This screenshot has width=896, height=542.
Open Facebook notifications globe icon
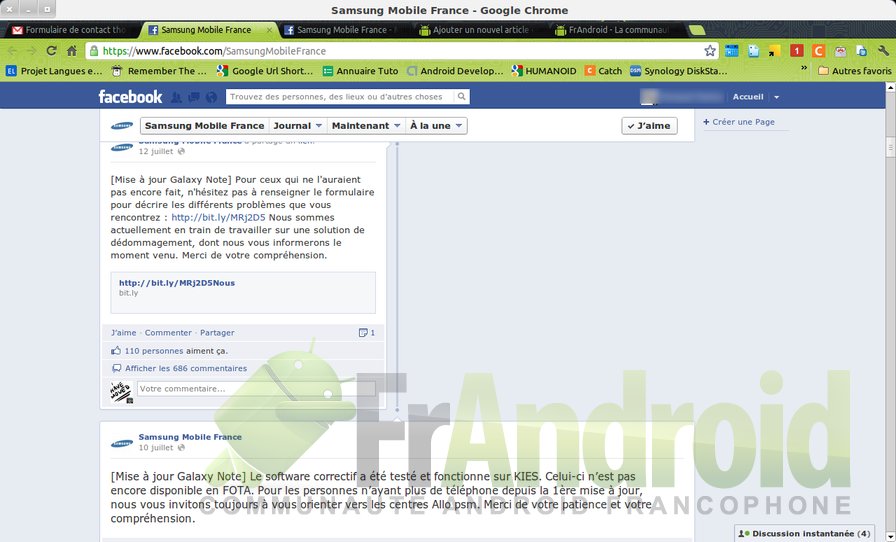211,97
